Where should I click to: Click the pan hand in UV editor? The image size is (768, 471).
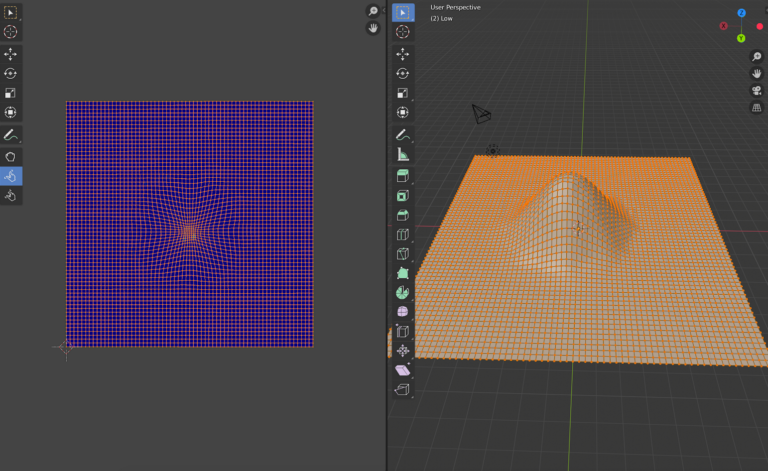[x=373, y=28]
